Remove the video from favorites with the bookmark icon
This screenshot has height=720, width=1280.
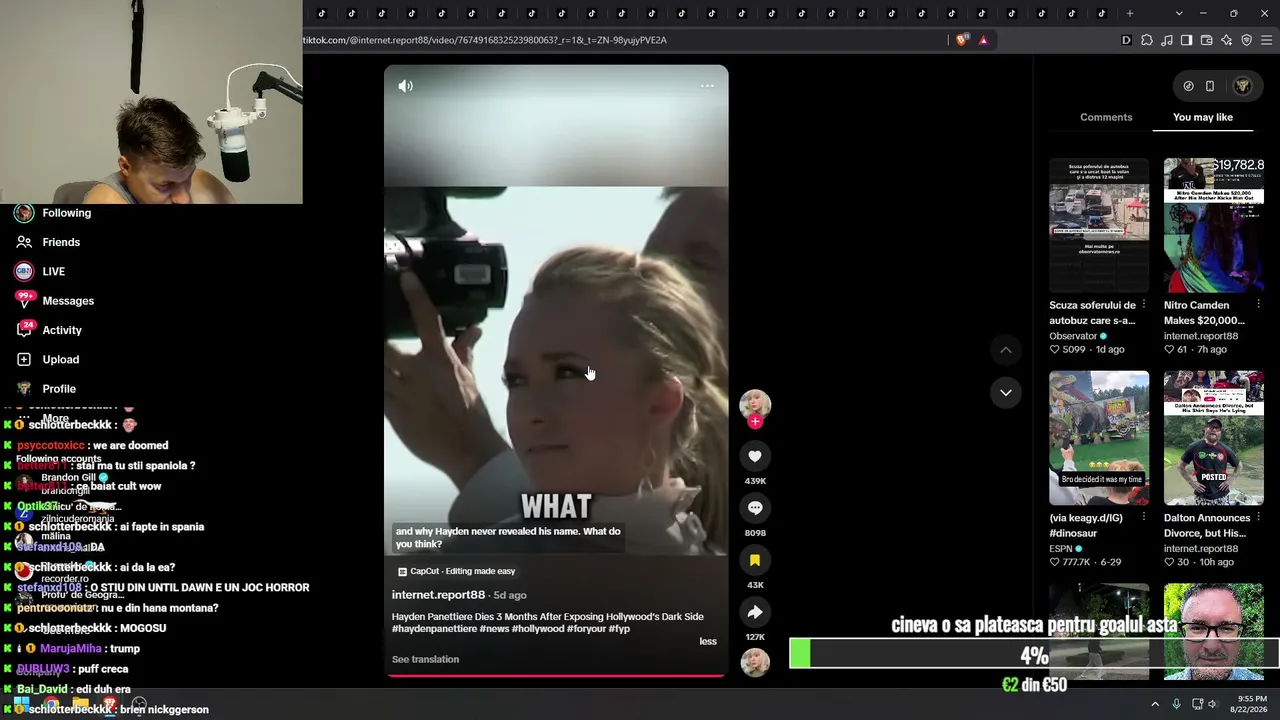(x=755, y=560)
